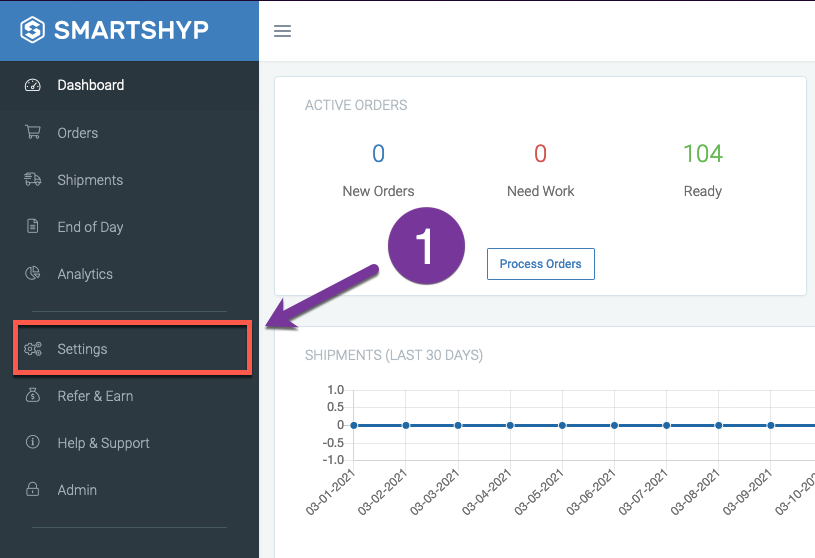
Task: Click the Process Orders button
Action: [x=541, y=264]
